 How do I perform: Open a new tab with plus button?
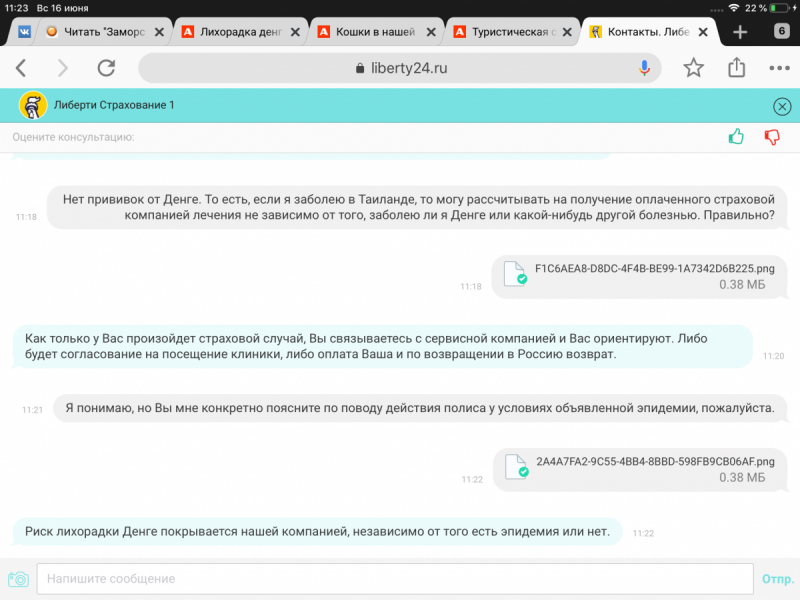click(x=740, y=31)
